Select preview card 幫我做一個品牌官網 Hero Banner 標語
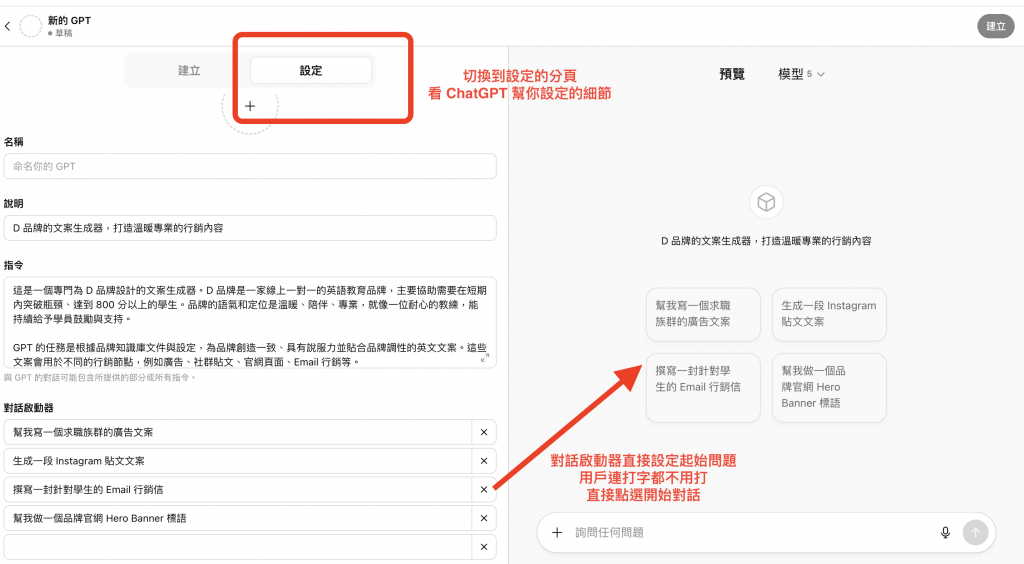 pyautogui.click(x=829, y=388)
